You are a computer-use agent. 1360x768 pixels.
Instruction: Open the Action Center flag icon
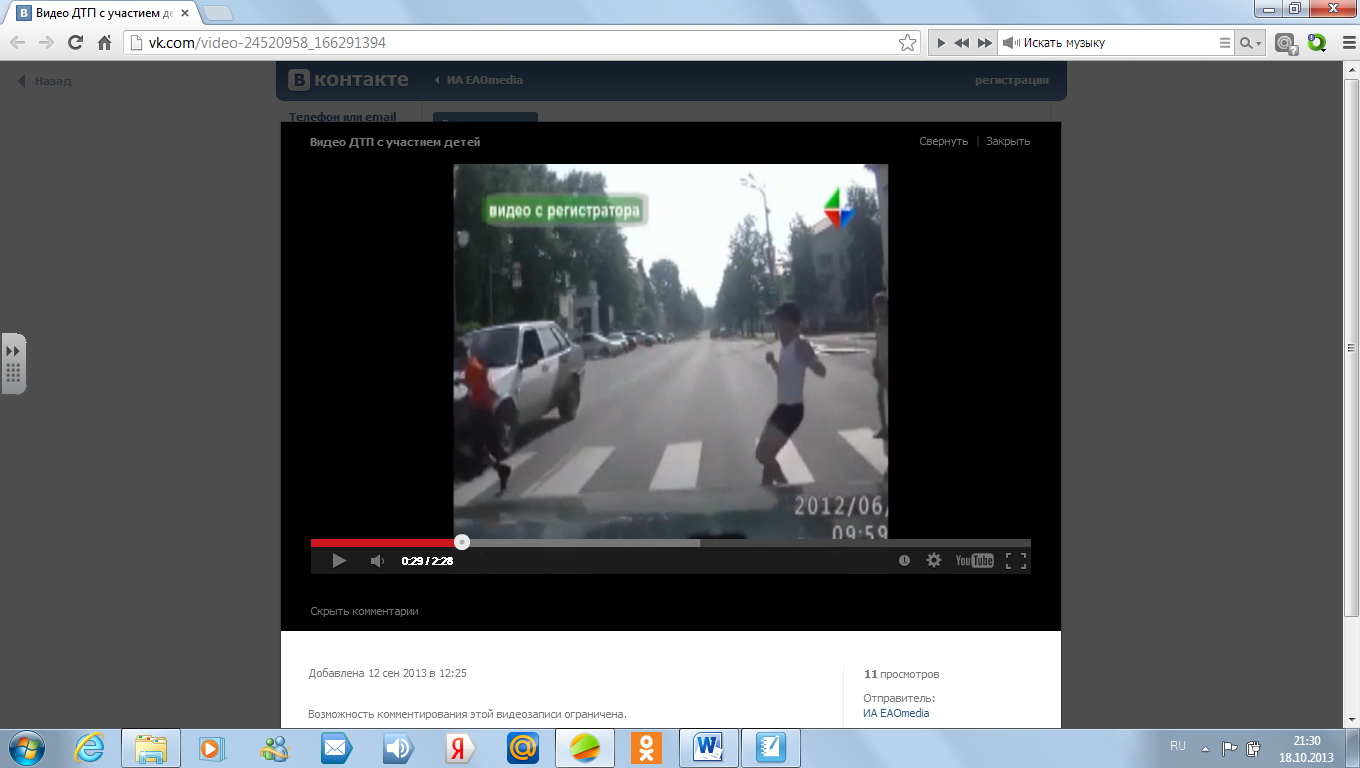pos(1229,747)
